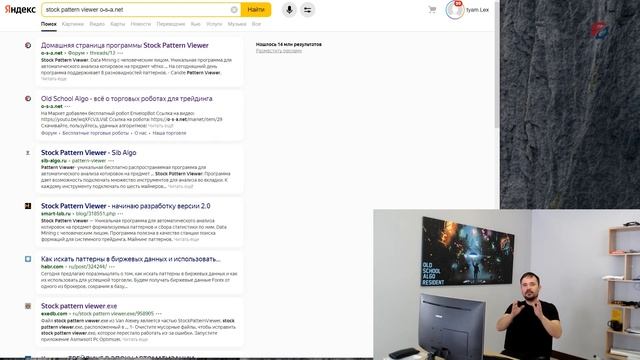Clear the search query with the X icon
Screen dimensions: 640x360
(234, 10)
